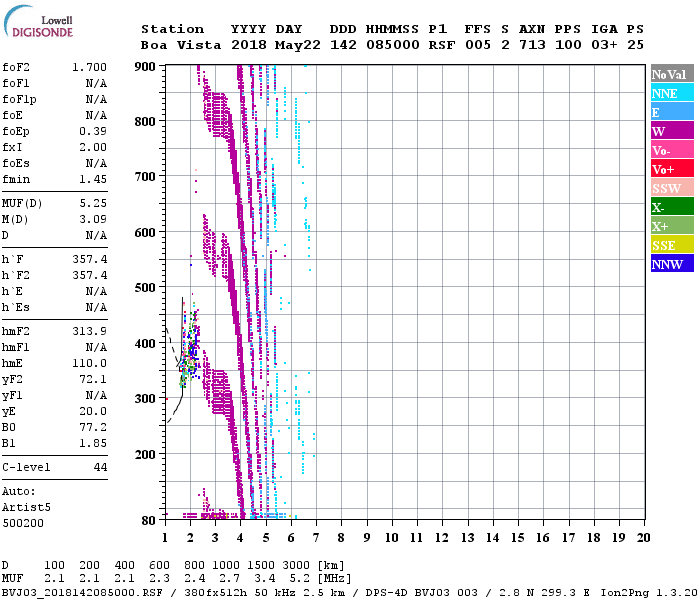This screenshot has height=600, width=700.
Task: Select the X- dark green swatch
Action: click(x=672, y=207)
